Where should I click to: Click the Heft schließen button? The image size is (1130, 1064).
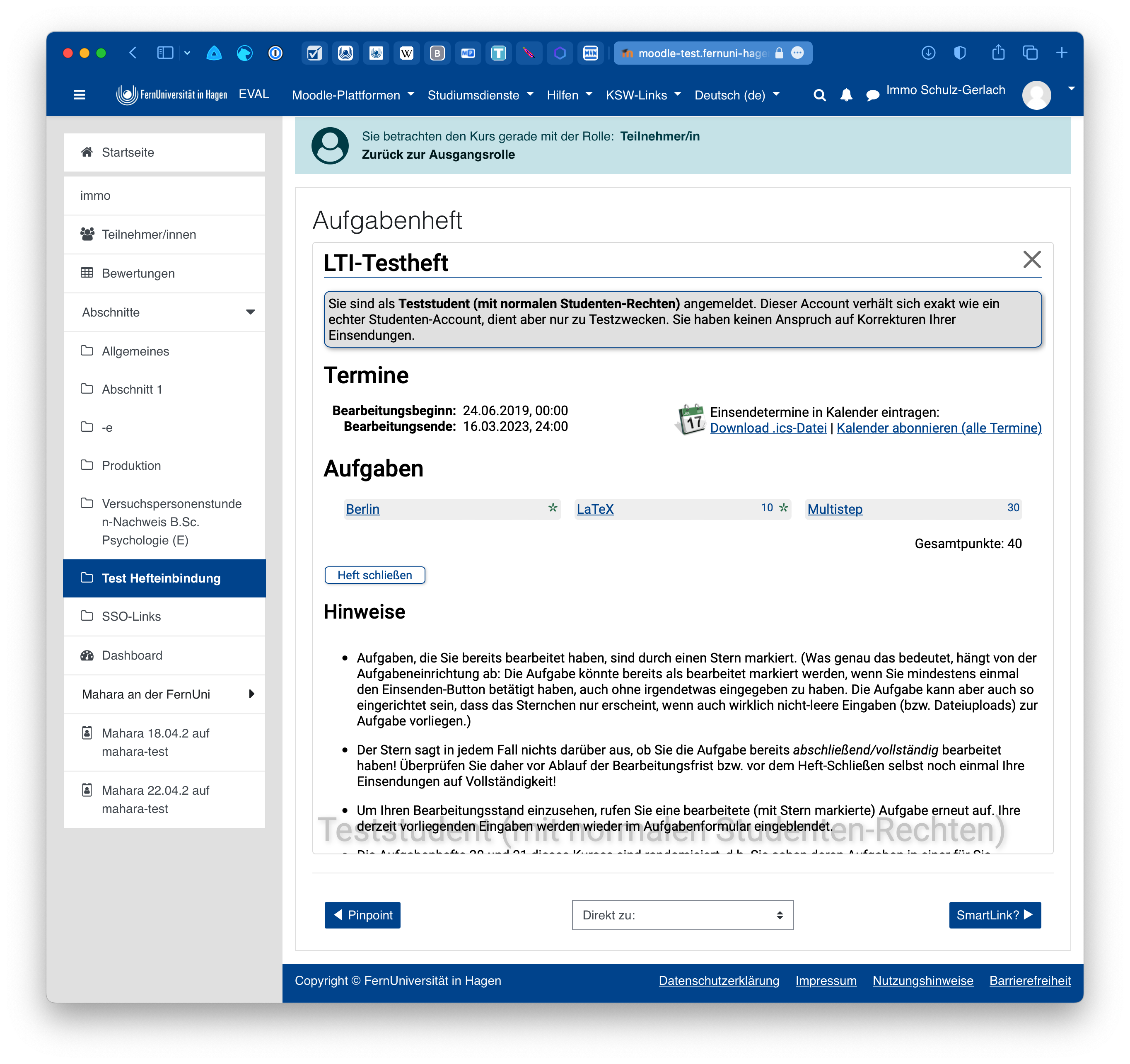(x=374, y=575)
